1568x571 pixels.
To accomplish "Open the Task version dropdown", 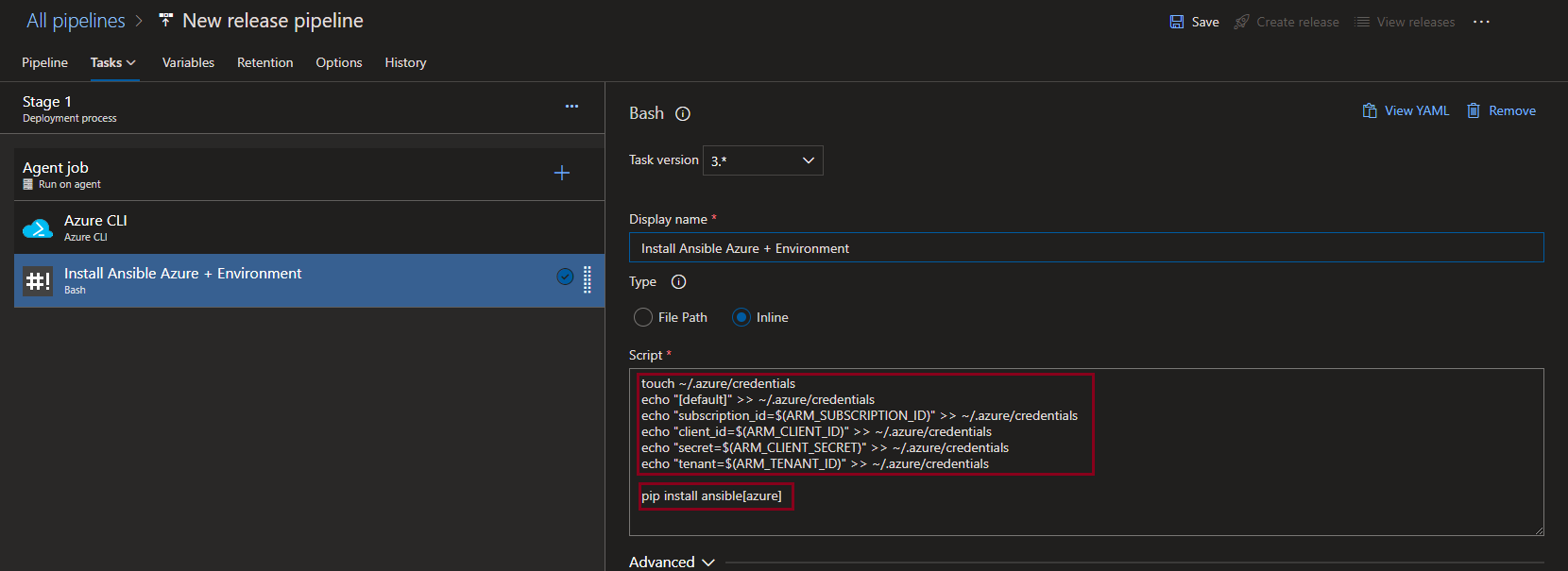I will point(762,160).
